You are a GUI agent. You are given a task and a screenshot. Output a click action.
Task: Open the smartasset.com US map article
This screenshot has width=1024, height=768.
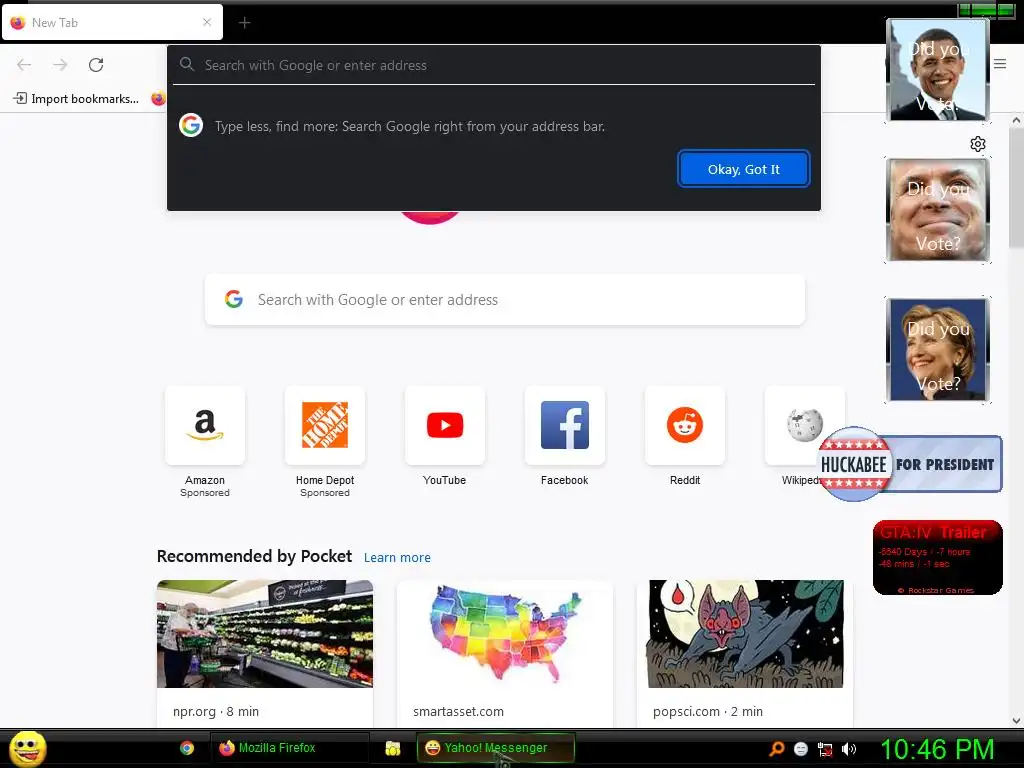tap(505, 652)
